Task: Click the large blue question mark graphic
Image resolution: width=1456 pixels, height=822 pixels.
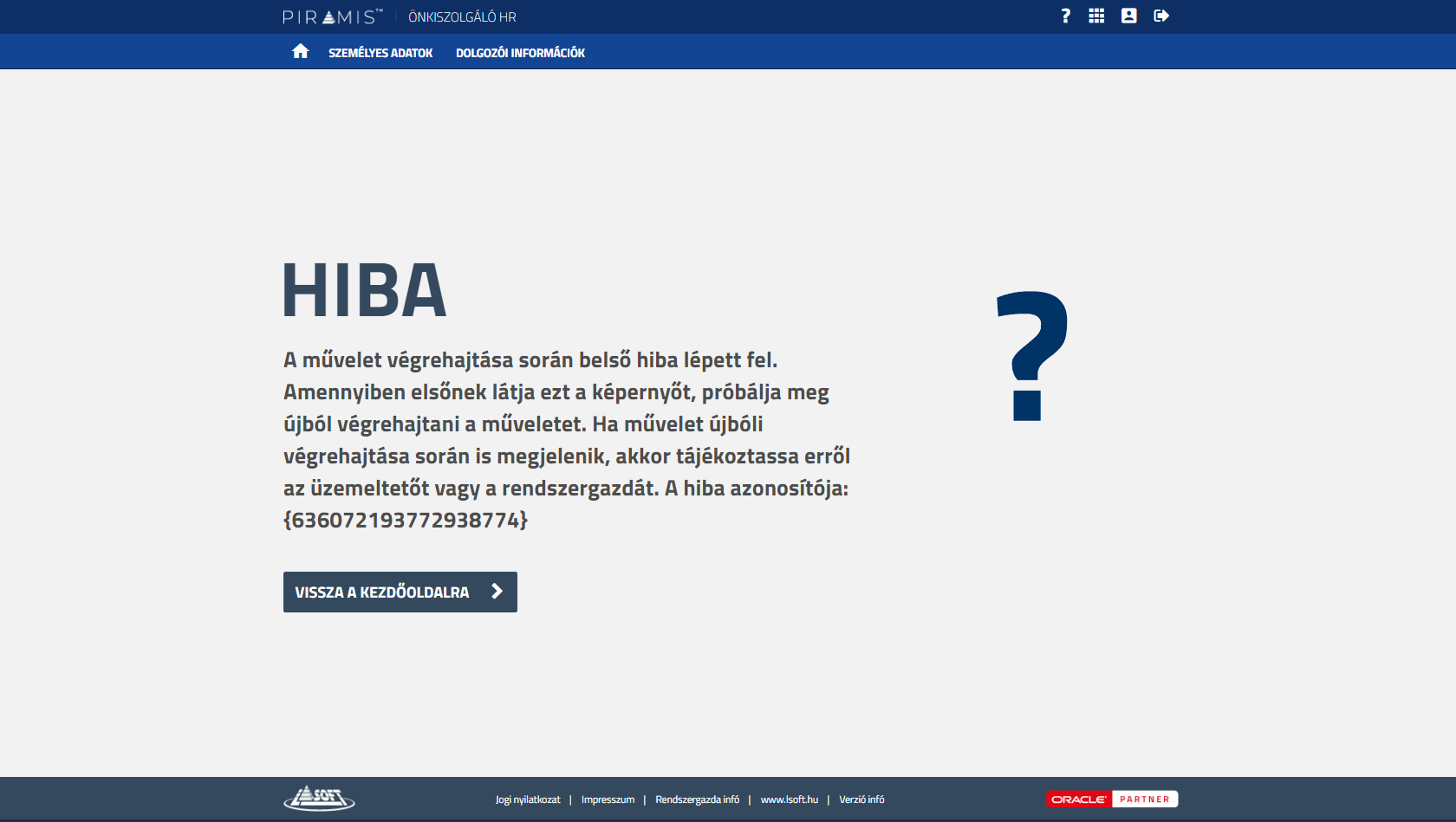Action: coord(1031,355)
